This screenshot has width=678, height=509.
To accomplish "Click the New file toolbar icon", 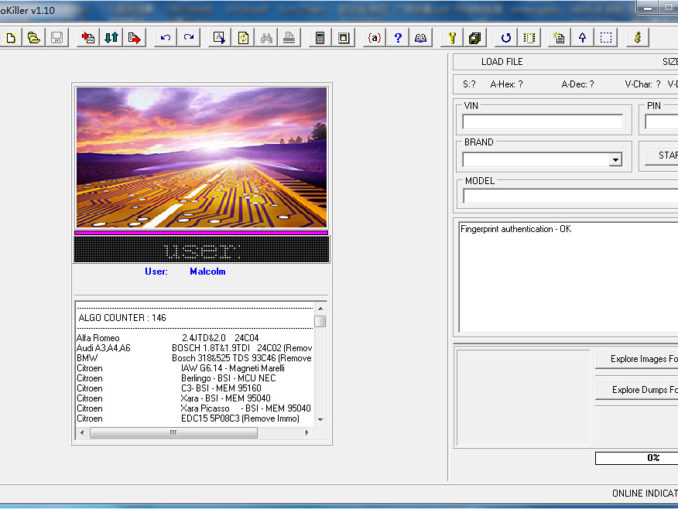I will (11, 38).
